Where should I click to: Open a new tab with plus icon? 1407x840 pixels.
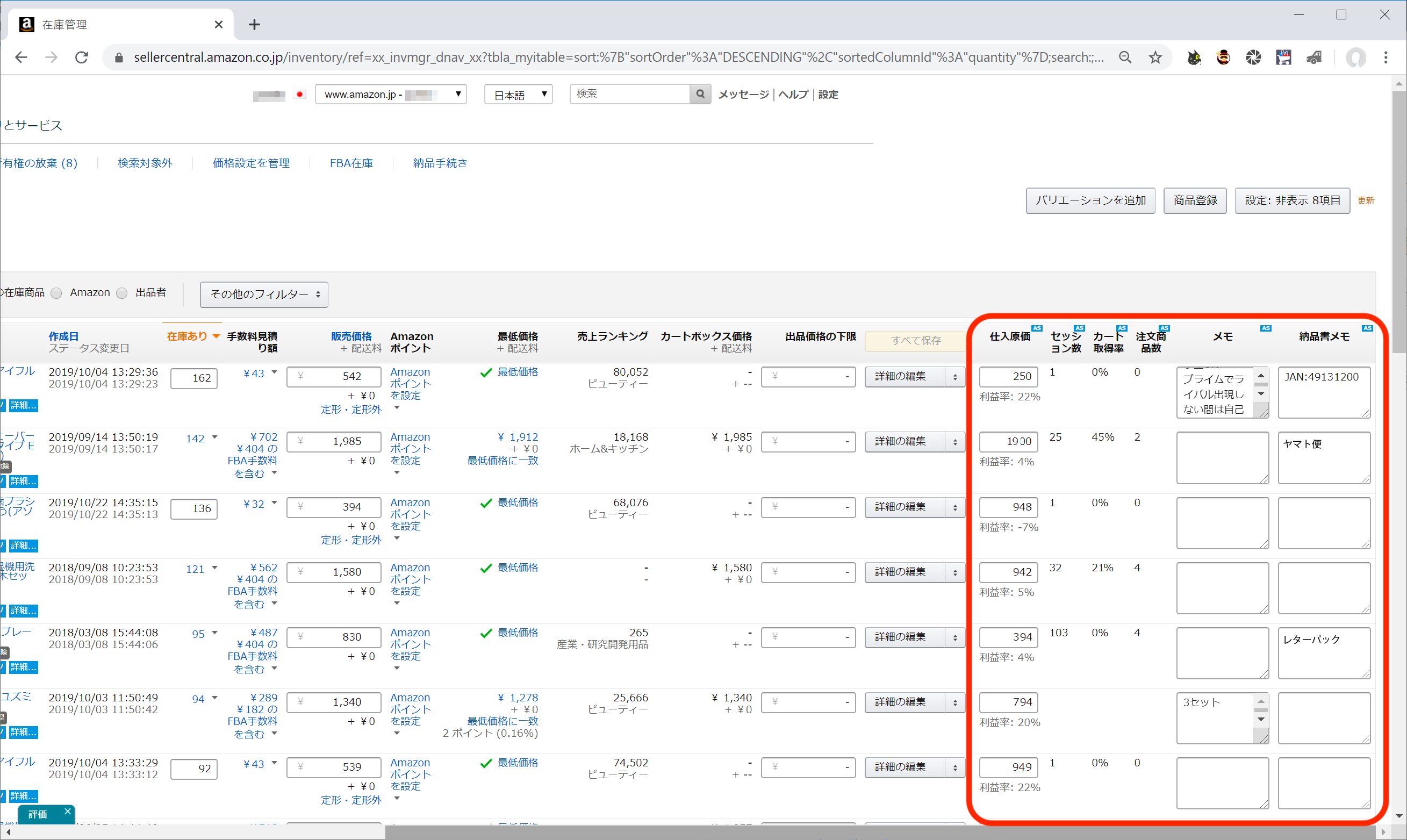[x=254, y=24]
